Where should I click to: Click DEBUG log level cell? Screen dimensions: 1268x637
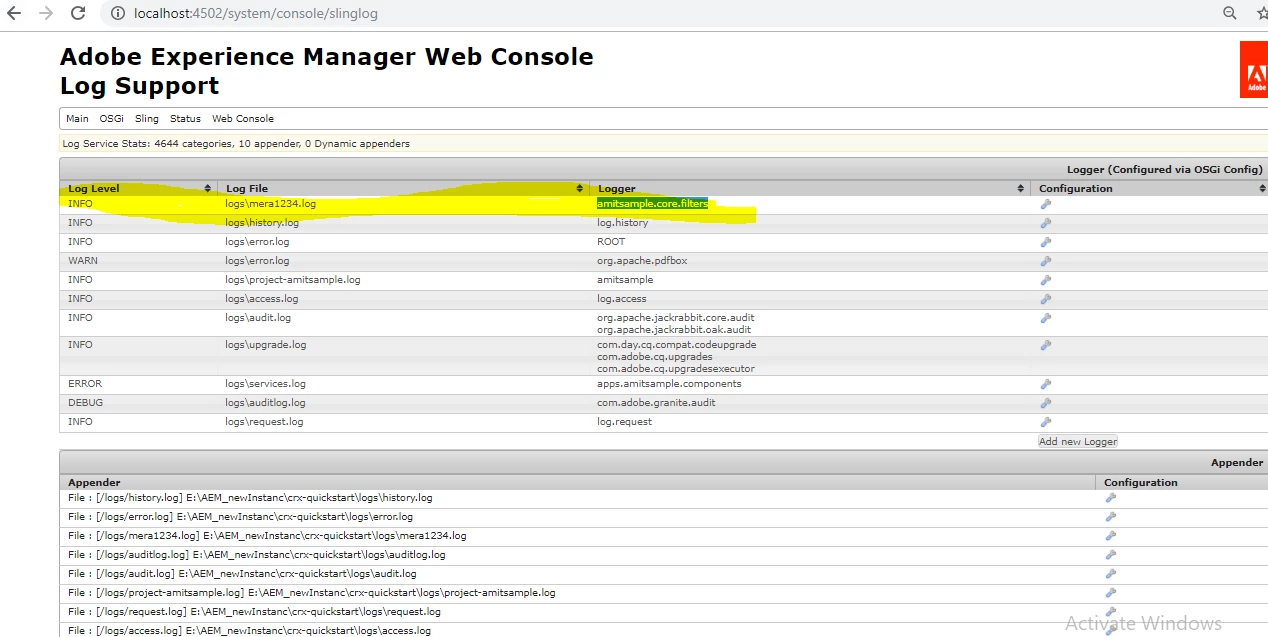coord(85,403)
